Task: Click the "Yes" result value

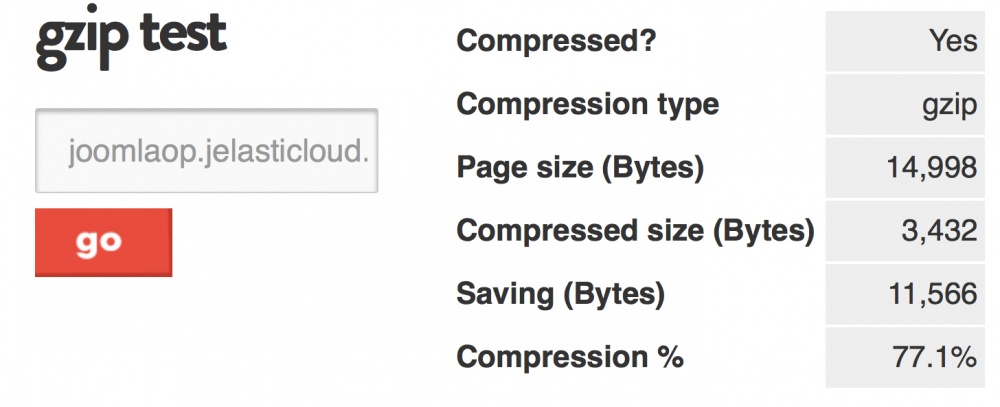Action: tap(952, 41)
